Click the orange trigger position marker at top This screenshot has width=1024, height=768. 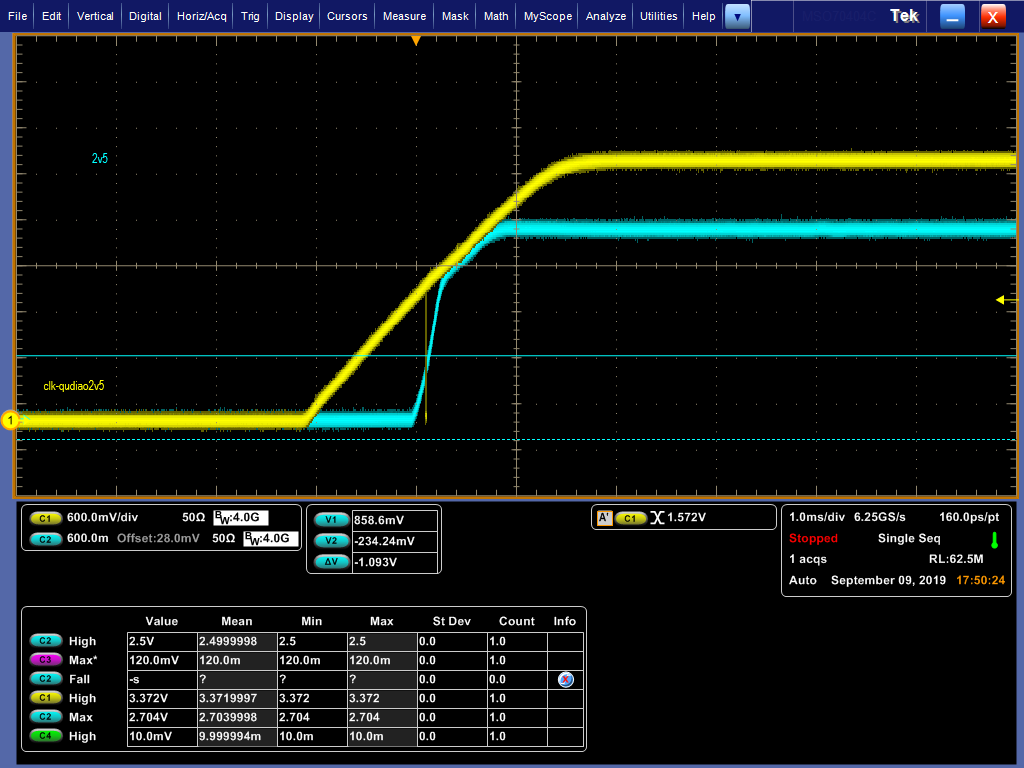click(x=416, y=41)
